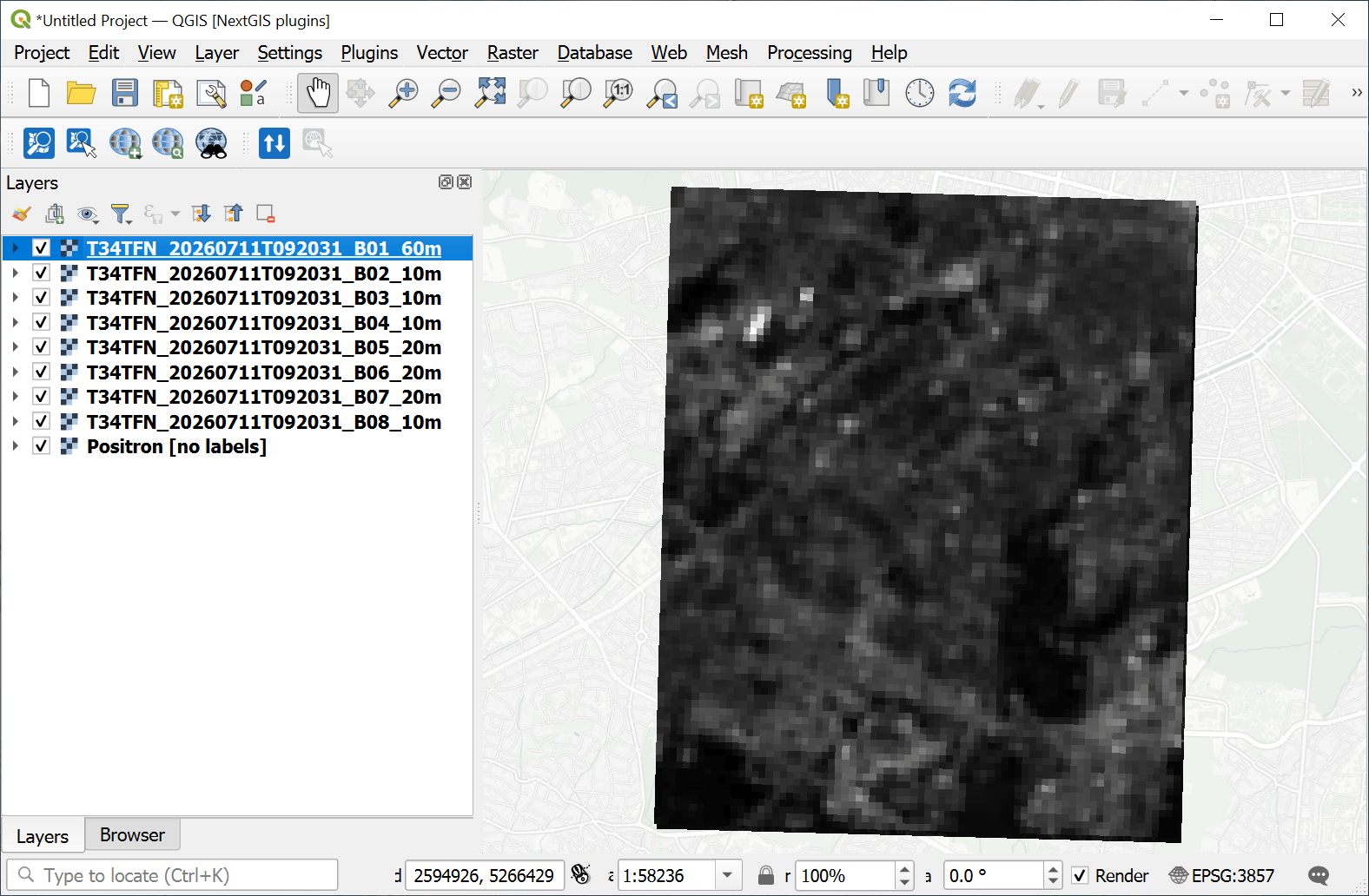Increase magnifier value with up arrow

tap(905, 868)
